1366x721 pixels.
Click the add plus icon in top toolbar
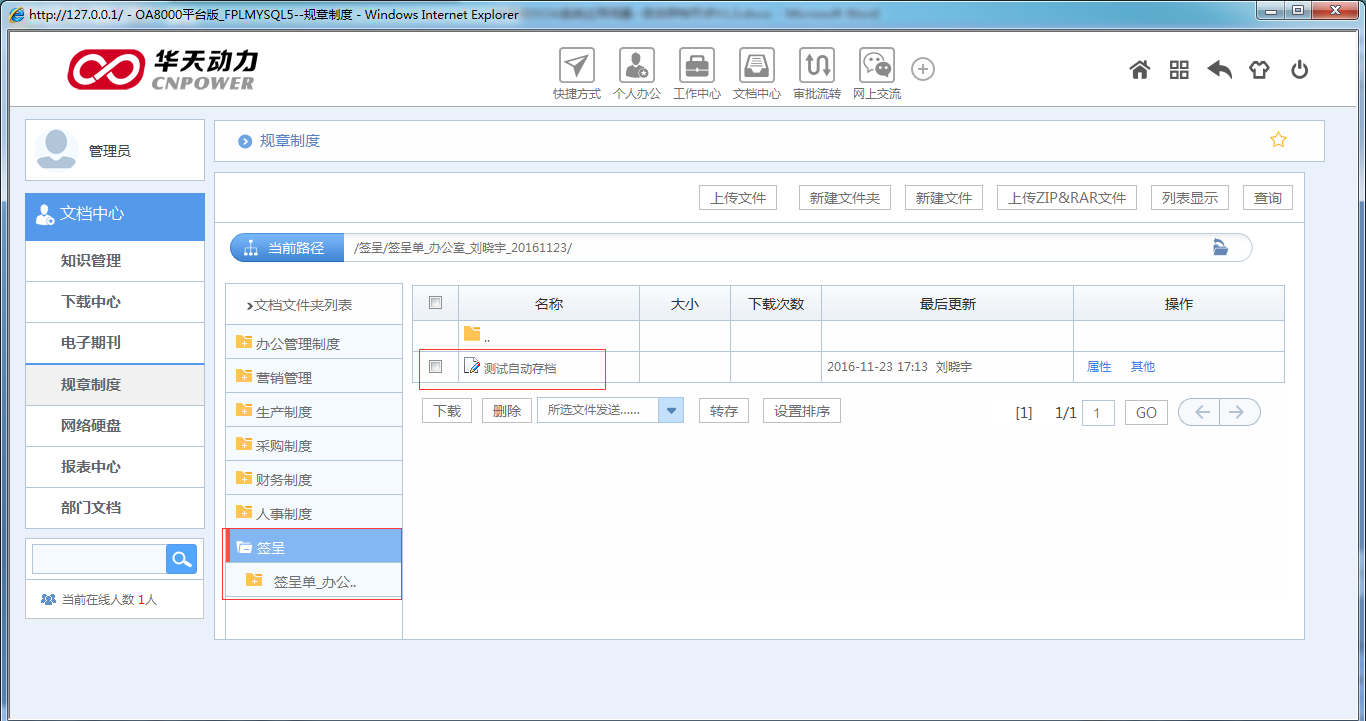[x=923, y=69]
